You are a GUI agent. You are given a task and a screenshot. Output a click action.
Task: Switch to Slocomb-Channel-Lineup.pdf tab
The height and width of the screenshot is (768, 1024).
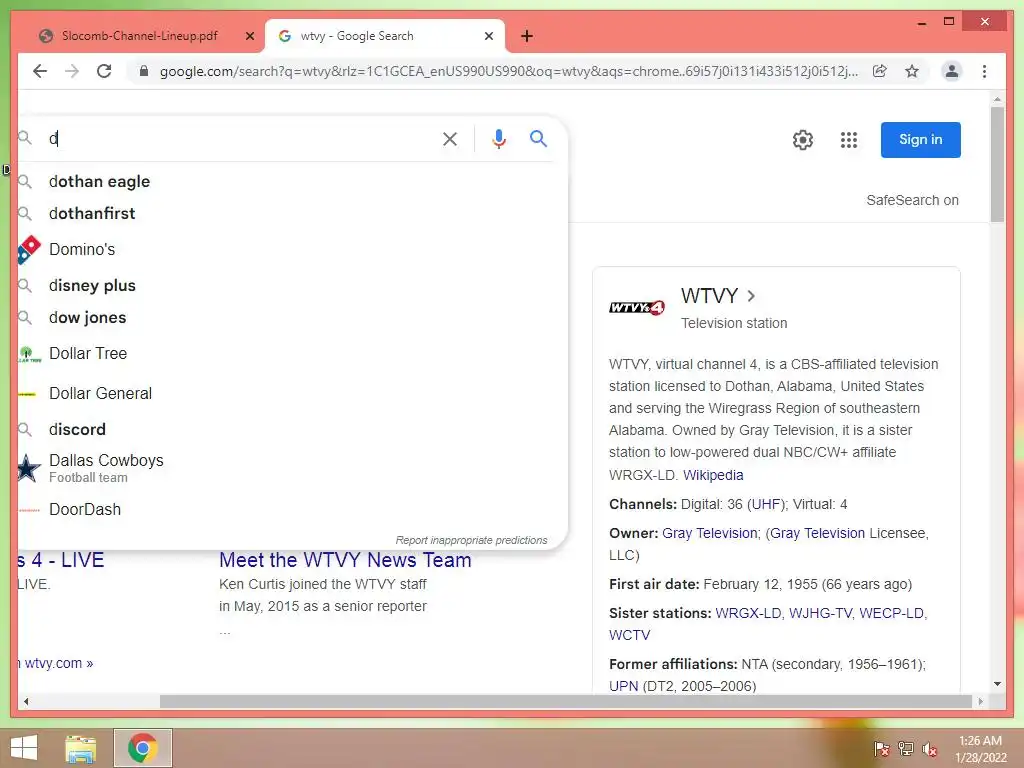coord(140,36)
